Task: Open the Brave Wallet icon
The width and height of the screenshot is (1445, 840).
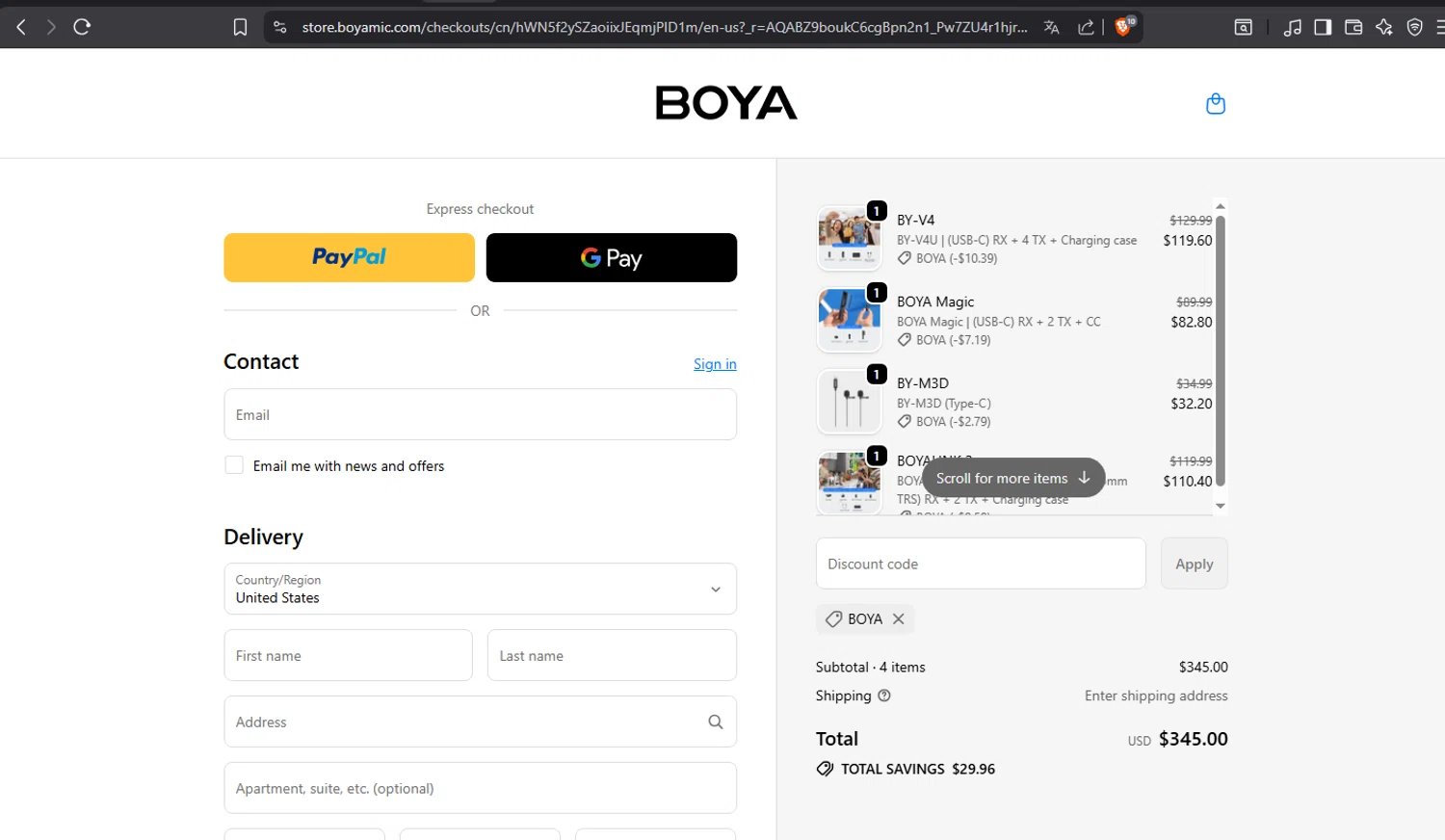Action: click(1353, 27)
